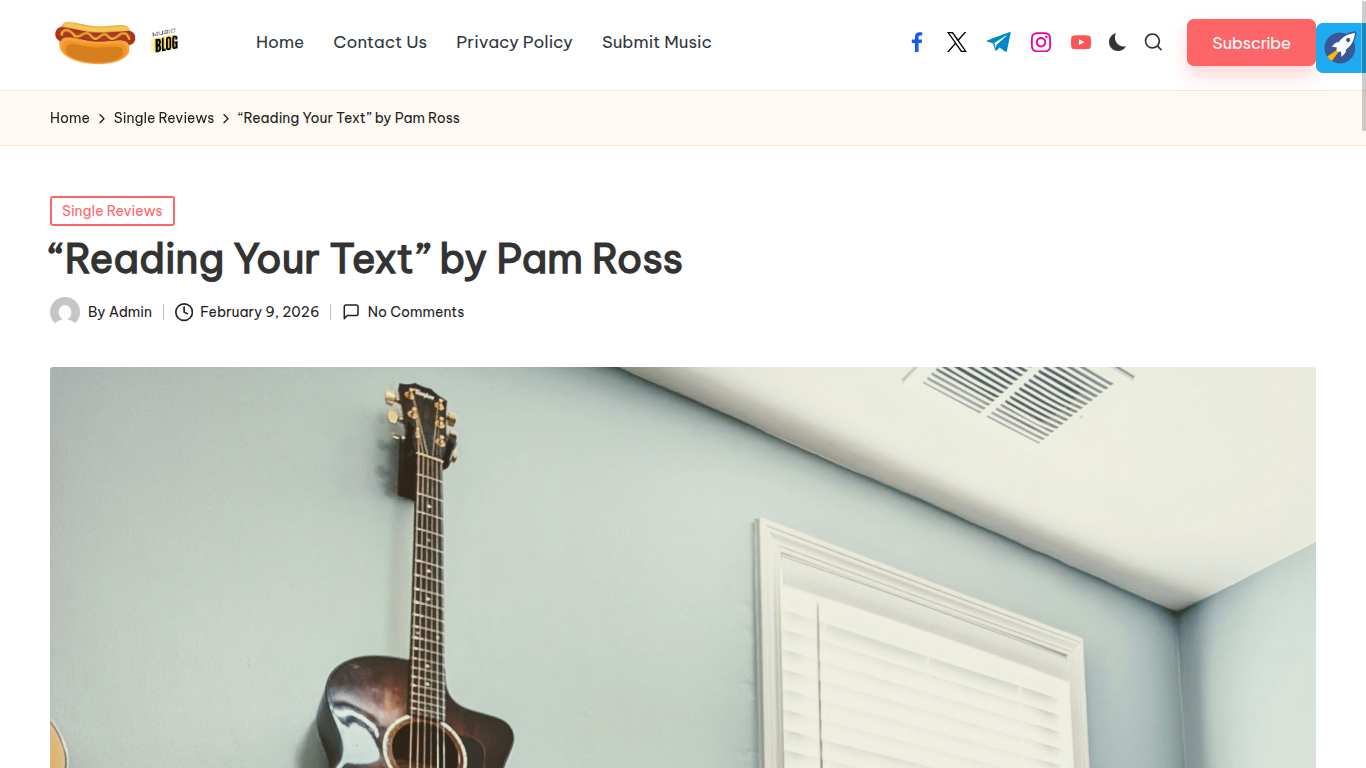Open the Facebook social icon
Image resolution: width=1366 pixels, height=768 pixels.
(916, 42)
